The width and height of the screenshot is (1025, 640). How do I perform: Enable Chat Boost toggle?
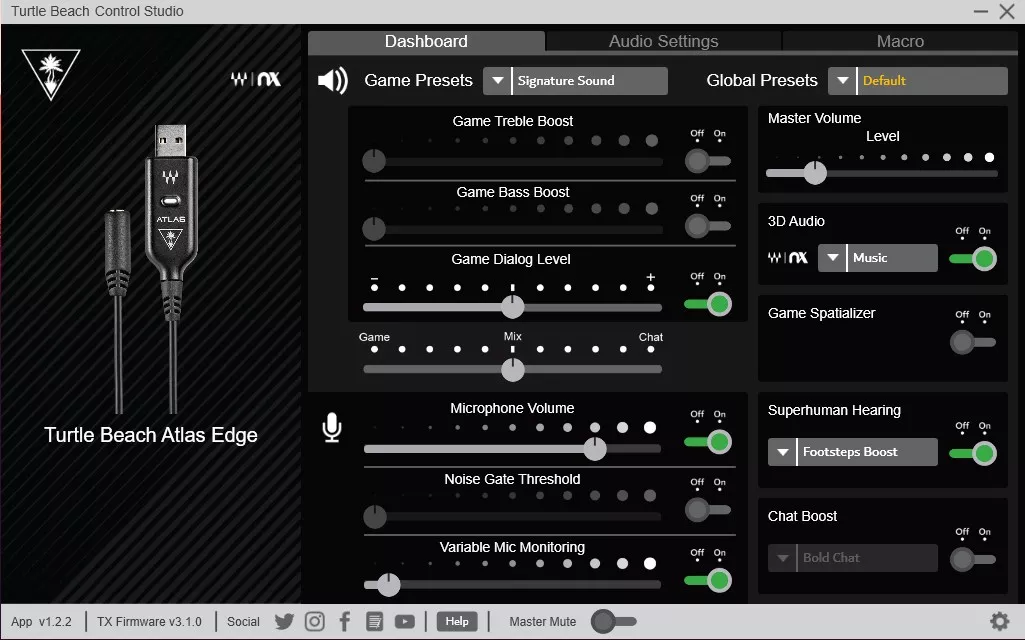pyautogui.click(x=973, y=560)
